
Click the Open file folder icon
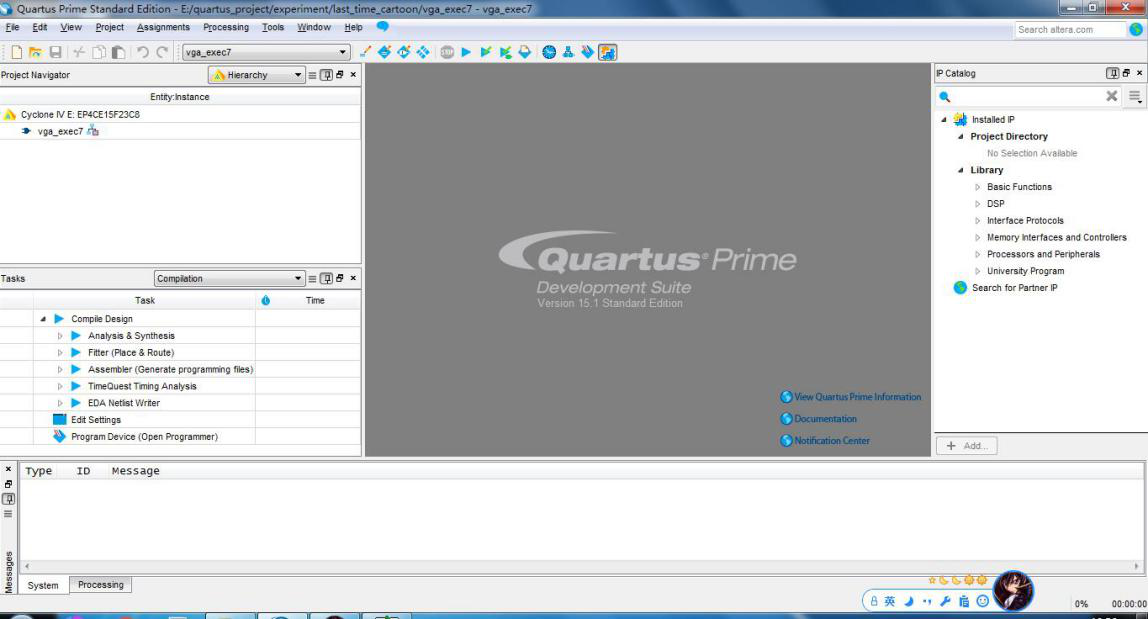35,52
